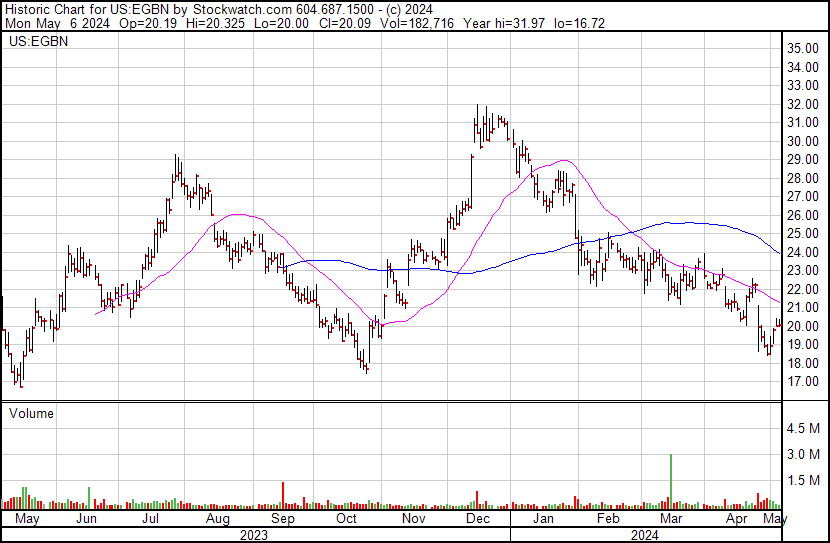Select the Aug month label on time axis

click(x=217, y=518)
